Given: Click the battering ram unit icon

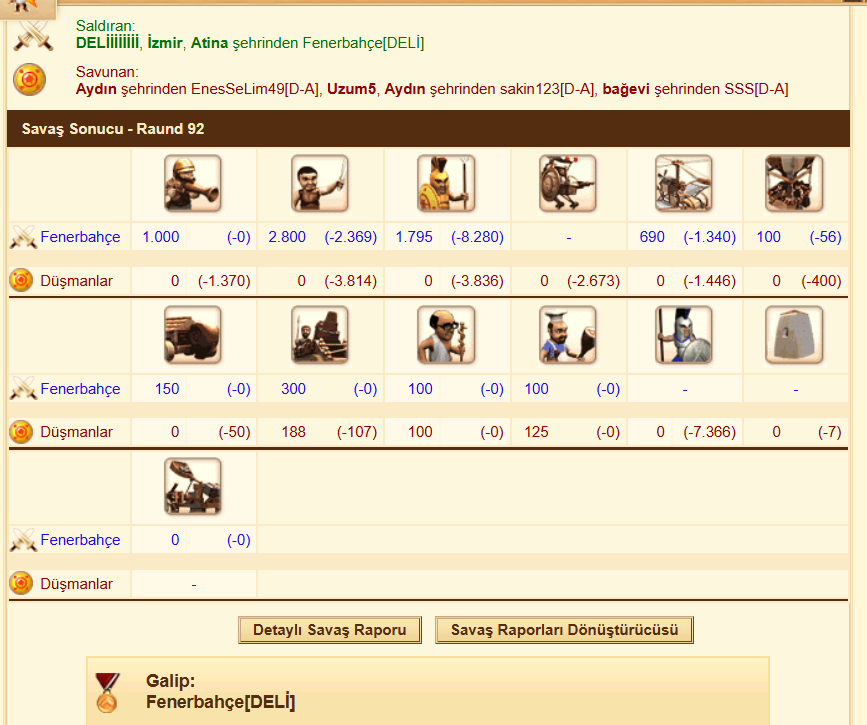Looking at the screenshot, I should pos(192,335).
